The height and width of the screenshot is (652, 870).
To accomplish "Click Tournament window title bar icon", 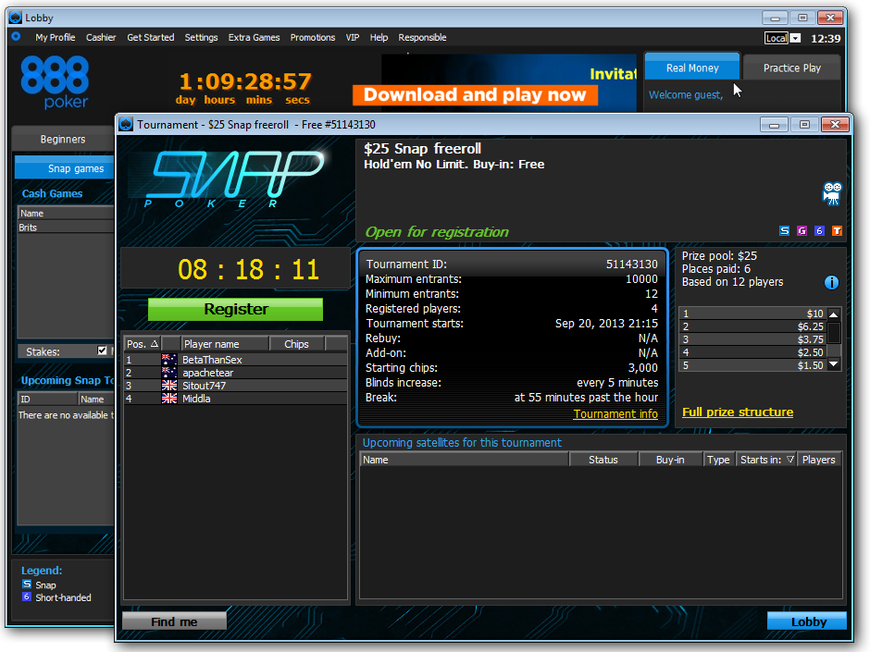I will [x=126, y=124].
